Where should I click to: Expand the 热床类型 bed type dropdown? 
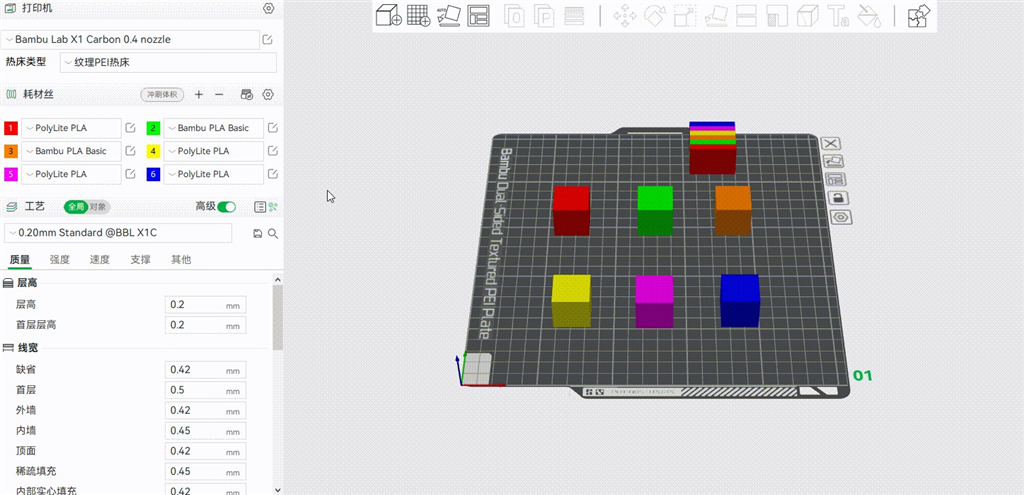pos(167,62)
